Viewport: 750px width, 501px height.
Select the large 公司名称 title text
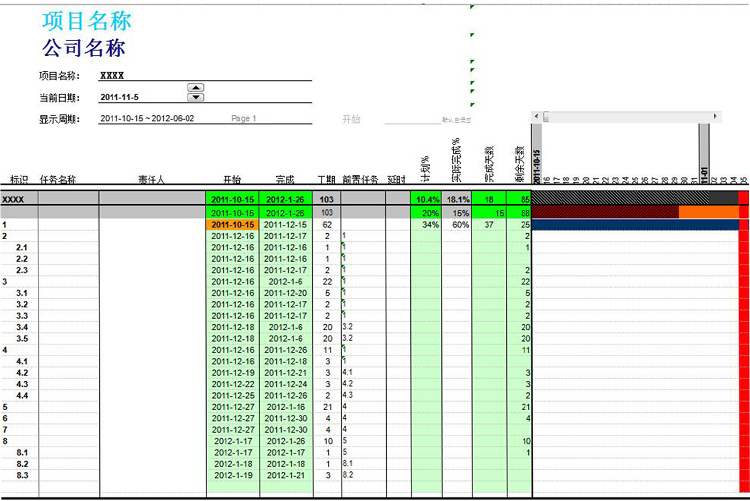pos(83,47)
